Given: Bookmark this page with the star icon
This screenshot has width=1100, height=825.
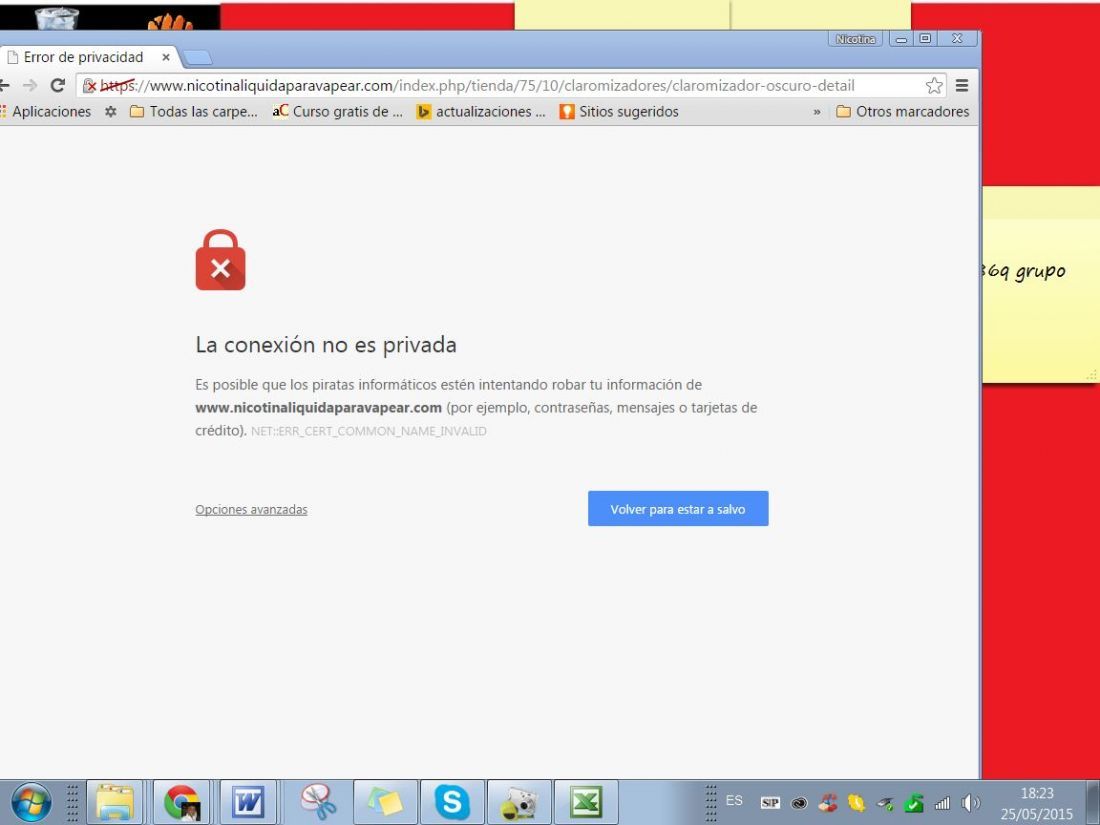Looking at the screenshot, I should [x=934, y=86].
